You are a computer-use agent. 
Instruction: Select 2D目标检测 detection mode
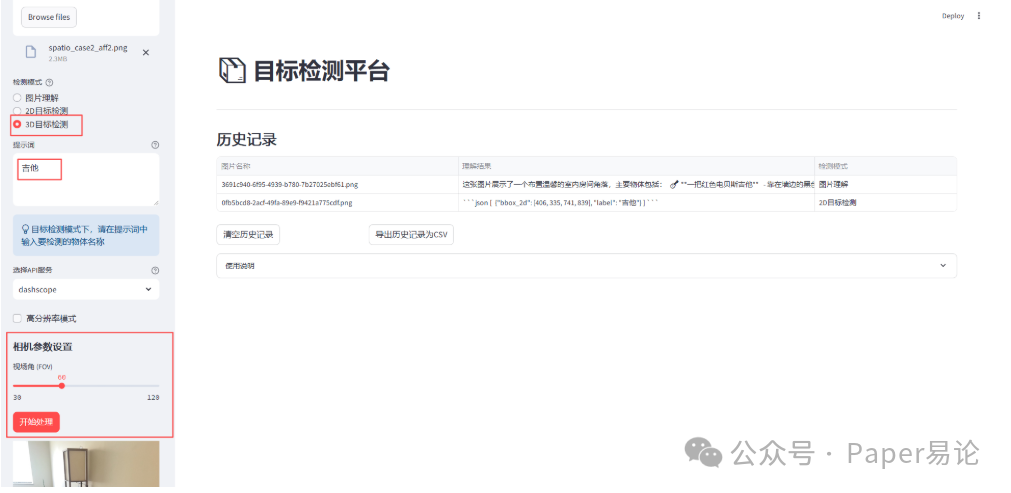pos(40,111)
